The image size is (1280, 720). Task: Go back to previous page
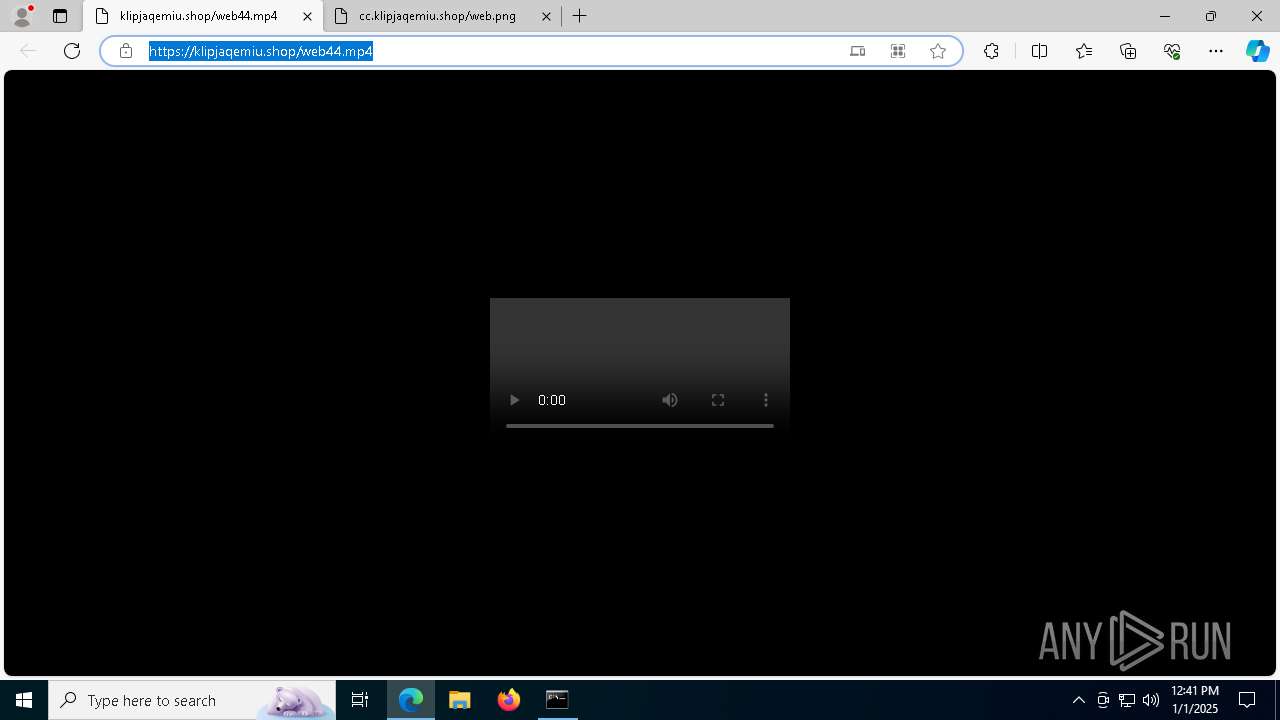(x=28, y=51)
